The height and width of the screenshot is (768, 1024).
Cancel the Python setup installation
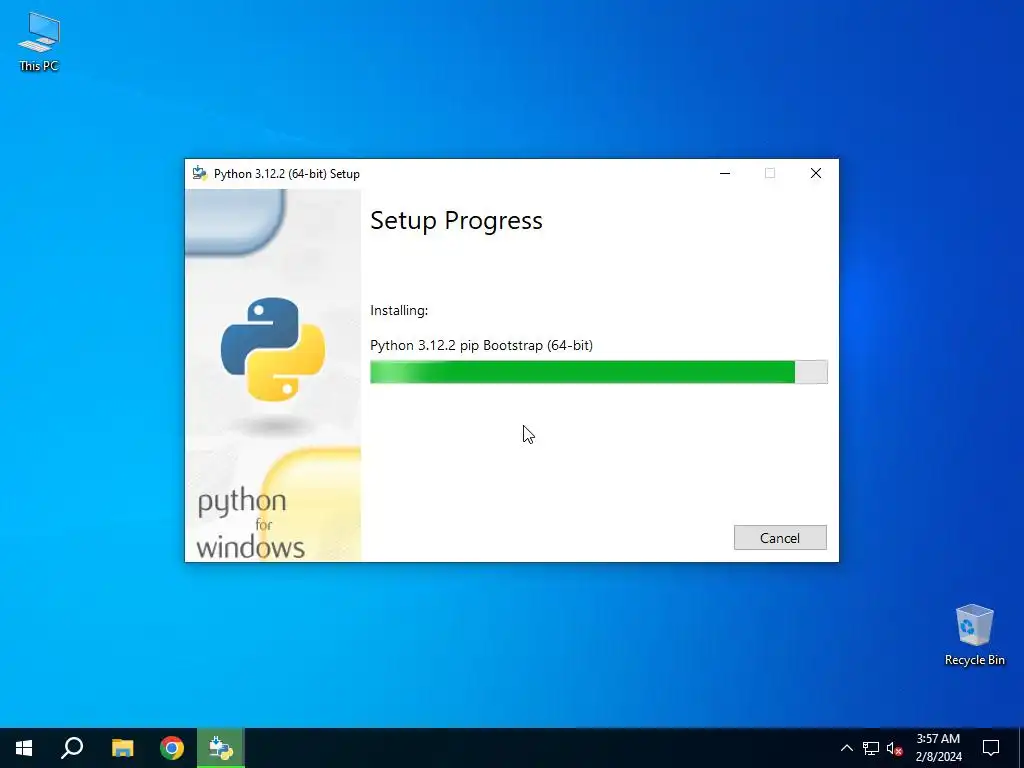[780, 537]
